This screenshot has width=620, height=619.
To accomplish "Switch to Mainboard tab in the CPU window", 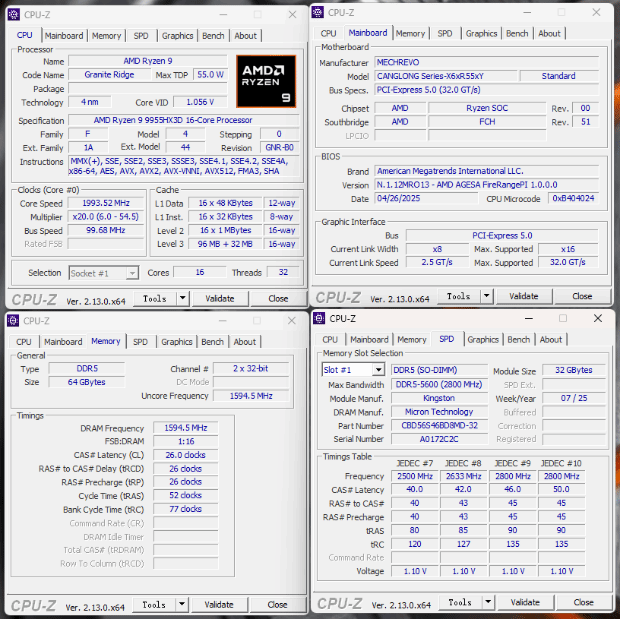I will pos(64,36).
